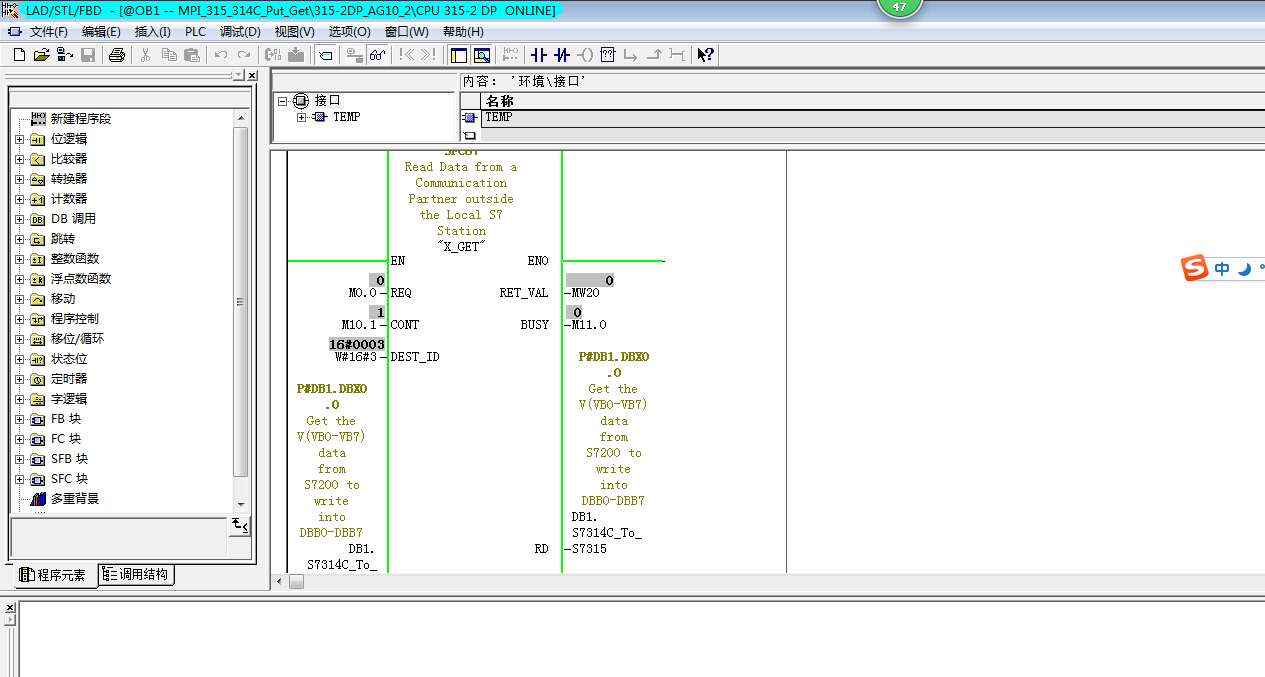
Task: Click the New block toolbar icon
Action: [x=19, y=55]
